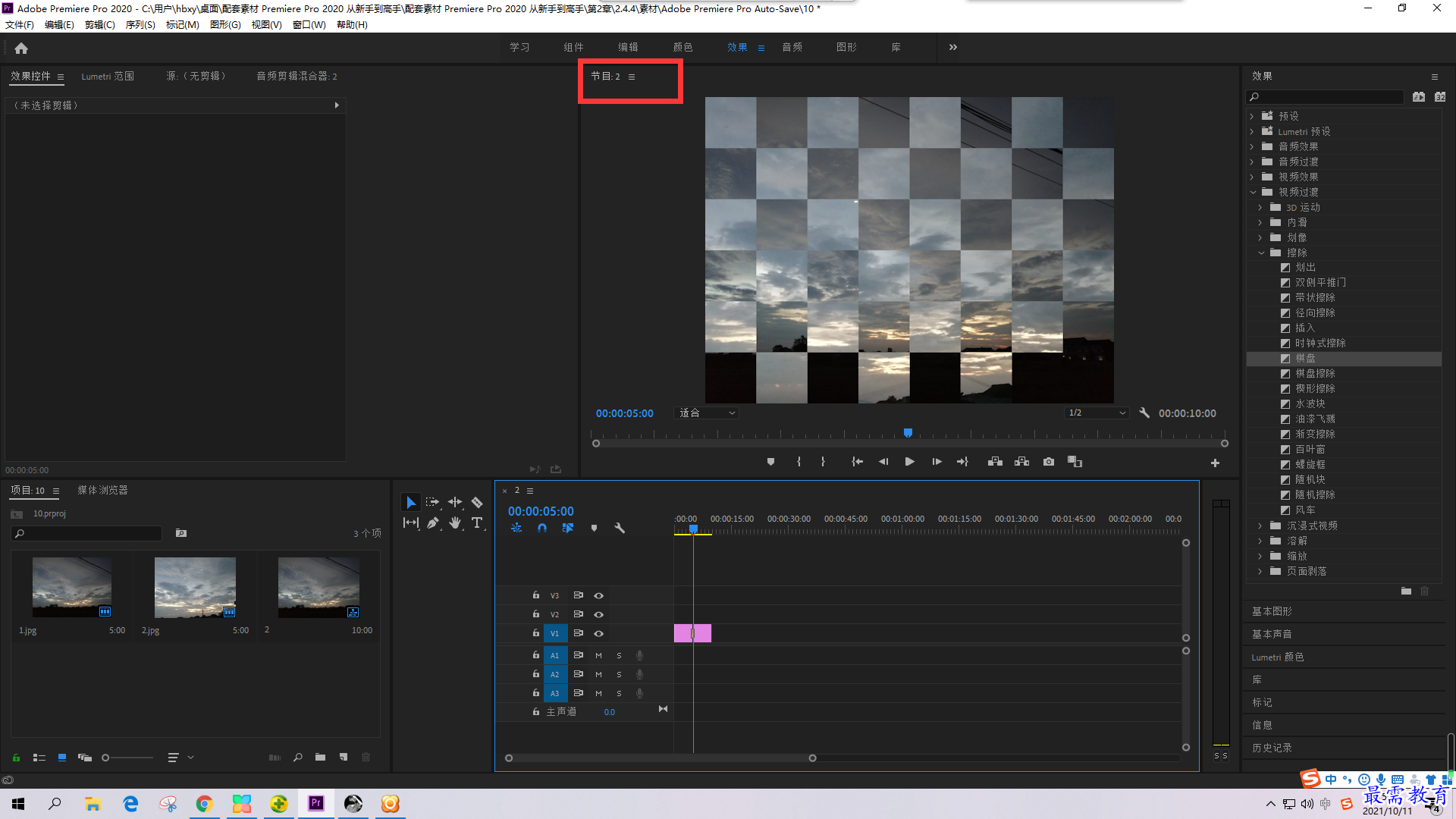Expand the 页面剥落 folder
1456x819 pixels.
point(1260,571)
